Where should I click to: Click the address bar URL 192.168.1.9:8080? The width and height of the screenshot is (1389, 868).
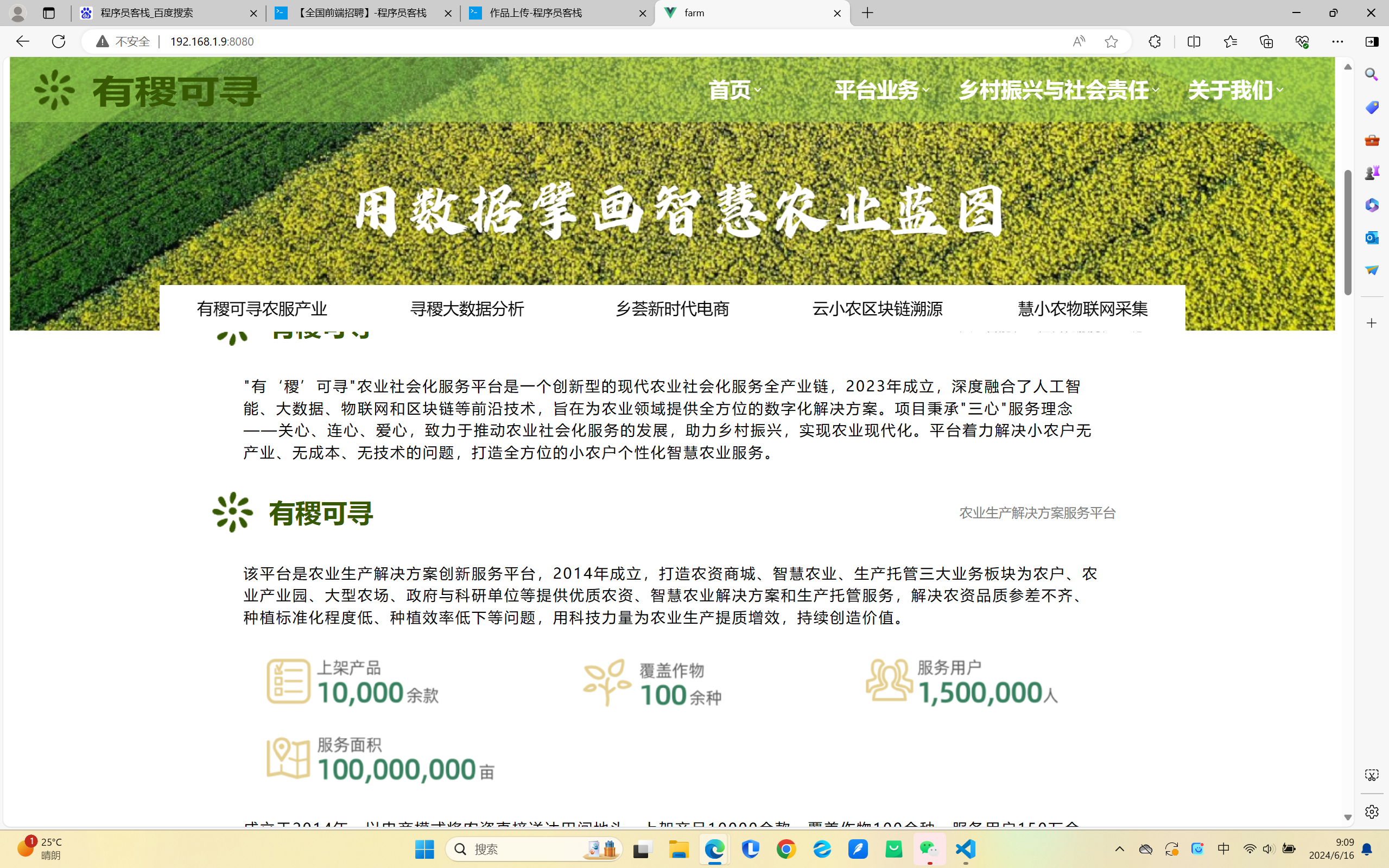212,41
